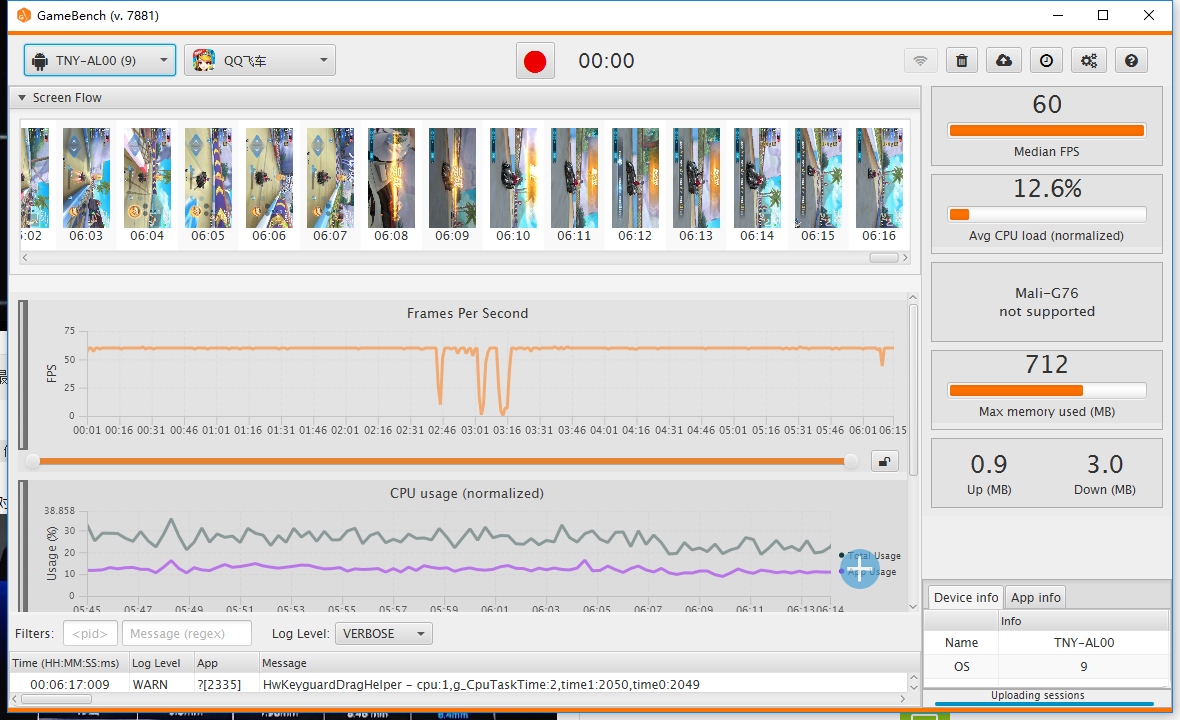Start recording with the red record button
The height and width of the screenshot is (720, 1180).
[x=535, y=61]
